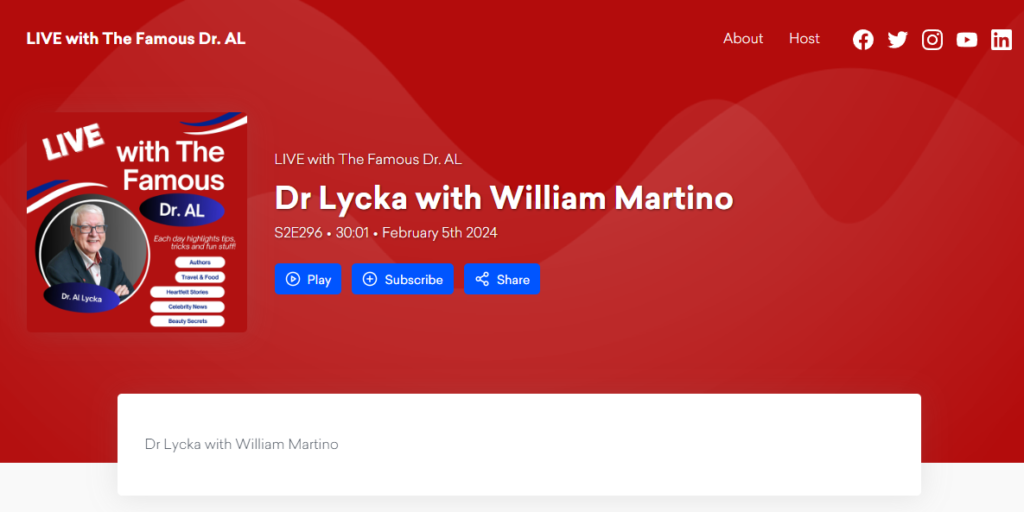The height and width of the screenshot is (512, 1024).
Task: Go to site title LIVE with The Famous Dr. AL
Action: point(136,39)
